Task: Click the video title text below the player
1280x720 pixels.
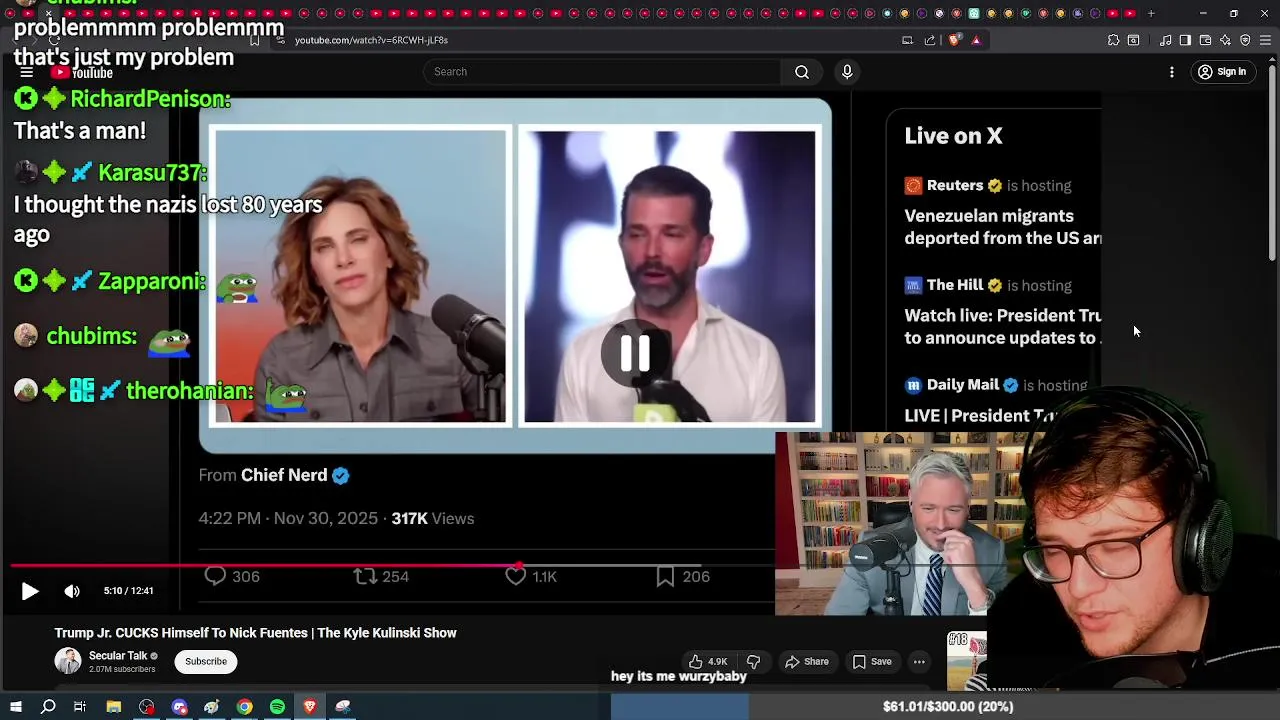Action: point(256,633)
